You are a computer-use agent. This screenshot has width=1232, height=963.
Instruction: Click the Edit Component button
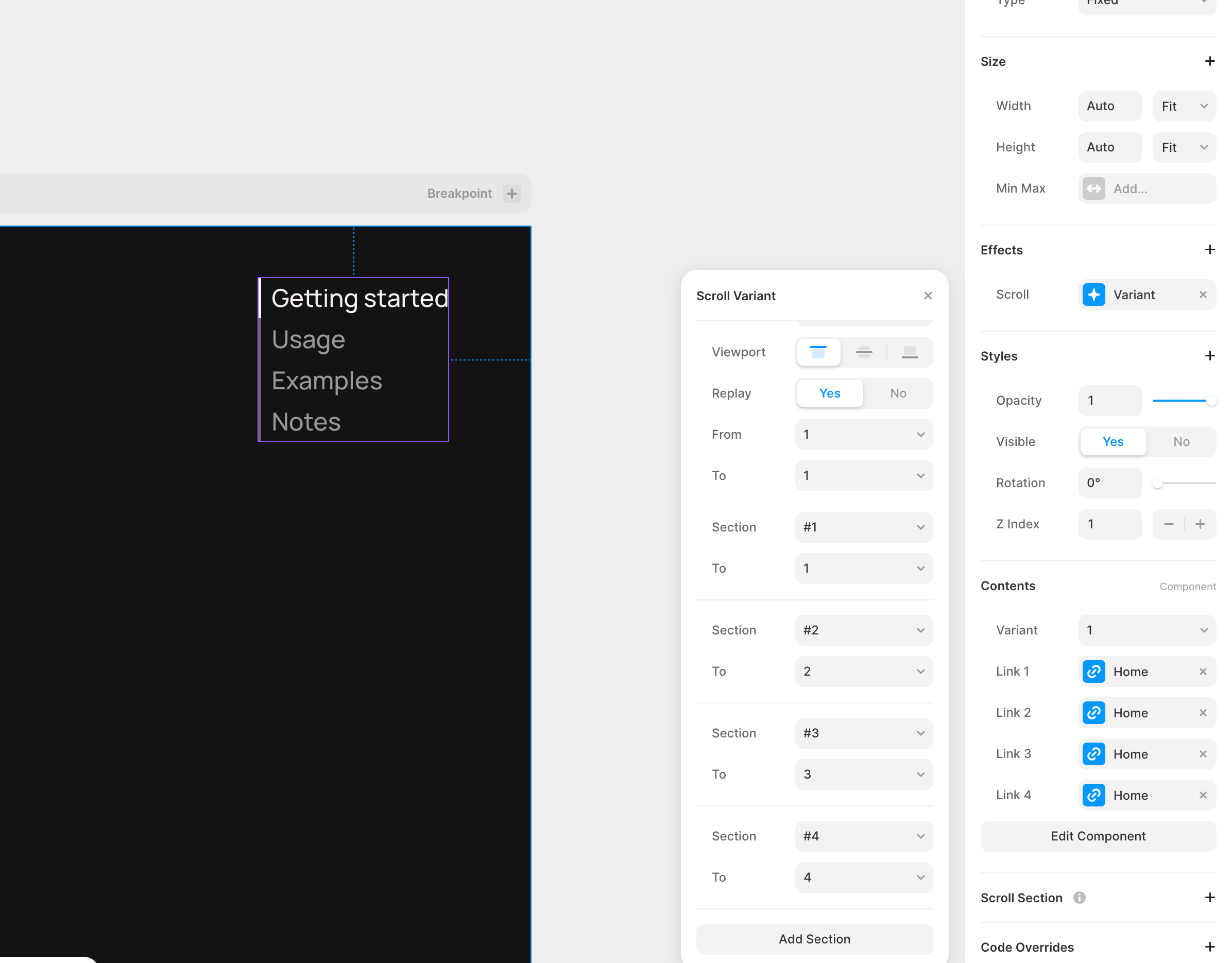pyautogui.click(x=1098, y=836)
